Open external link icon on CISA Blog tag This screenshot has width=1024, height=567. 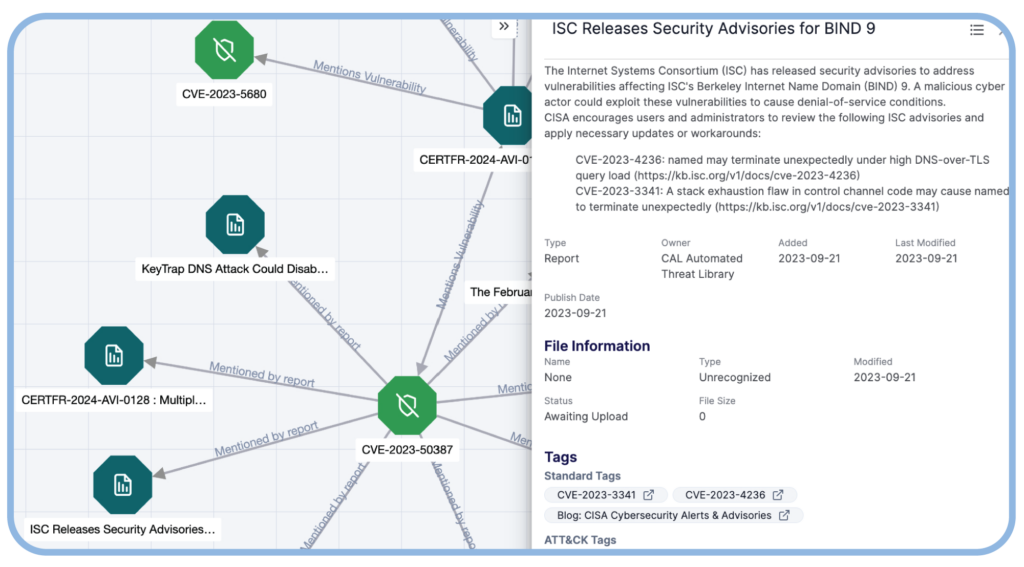[x=784, y=516]
